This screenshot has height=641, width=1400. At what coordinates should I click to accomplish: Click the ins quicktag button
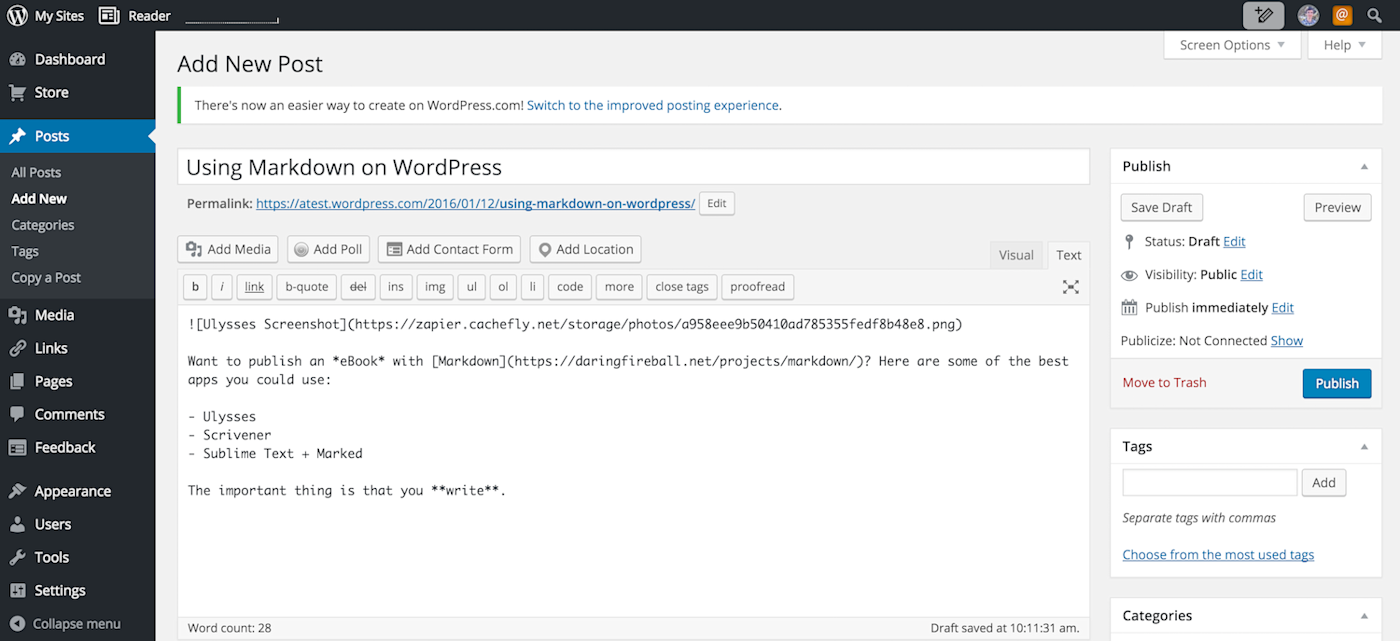coord(396,286)
